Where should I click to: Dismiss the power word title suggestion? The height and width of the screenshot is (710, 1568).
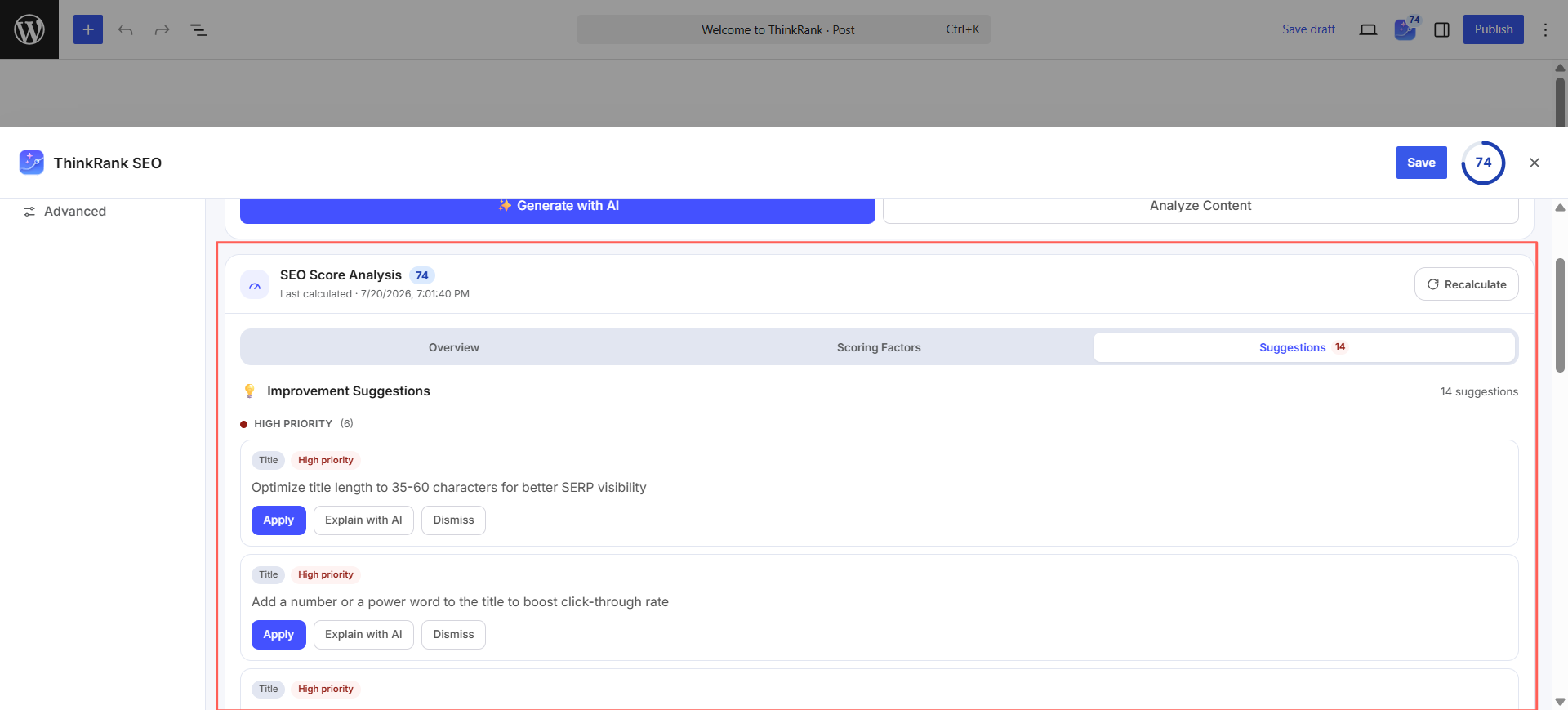pyautogui.click(x=453, y=635)
